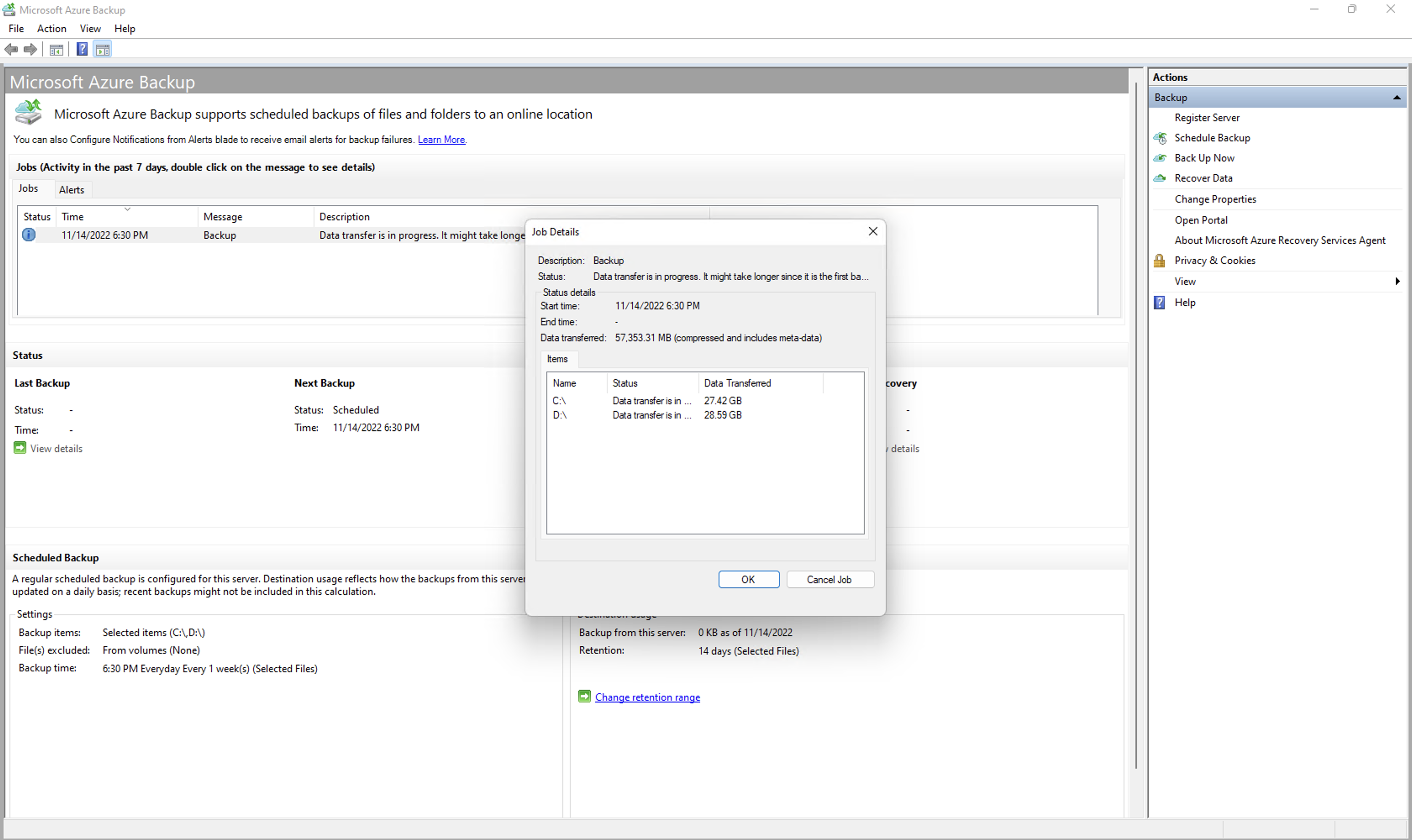Open the Action menu

pos(52,29)
